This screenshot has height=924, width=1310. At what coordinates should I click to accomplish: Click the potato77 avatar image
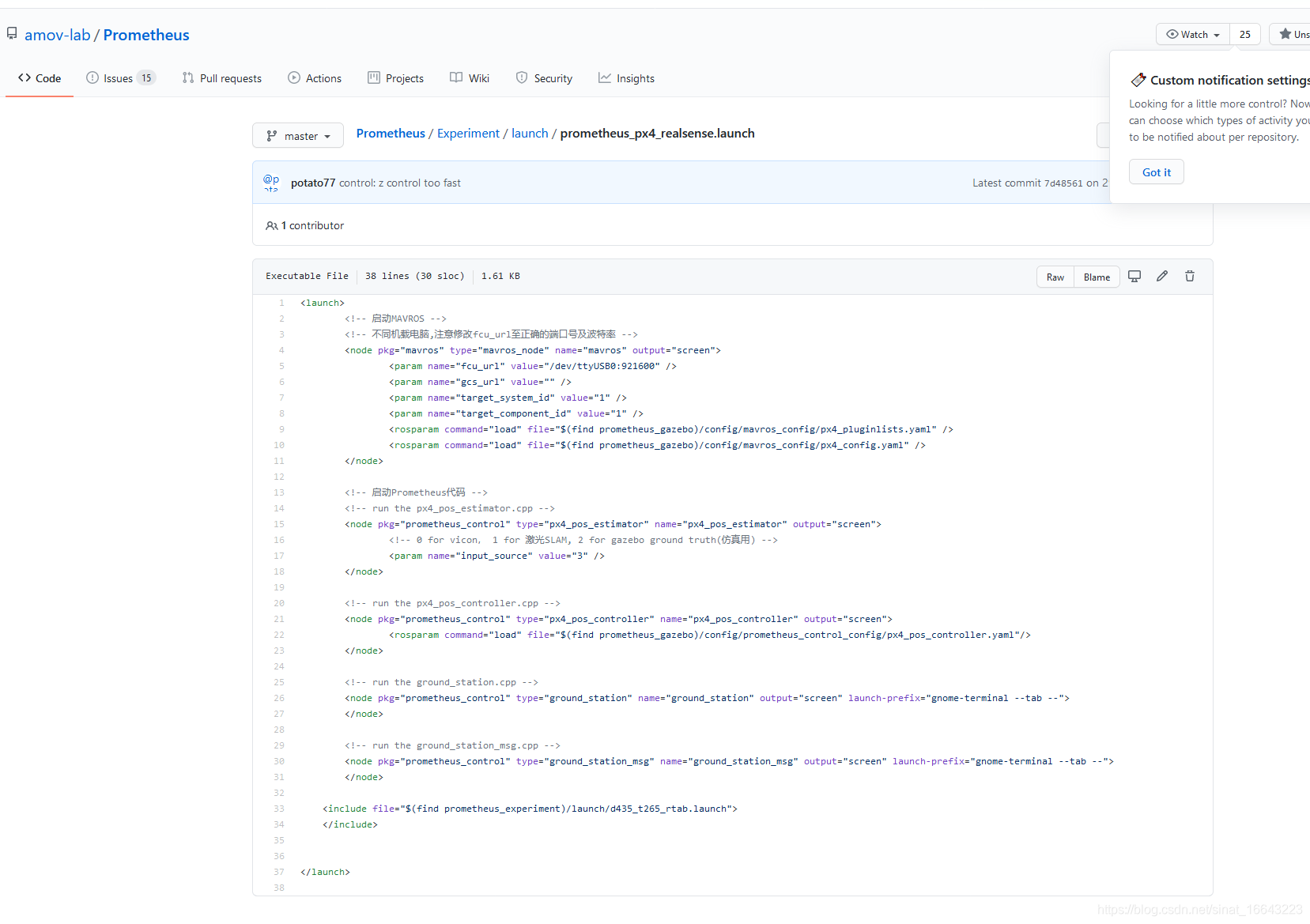tap(271, 183)
